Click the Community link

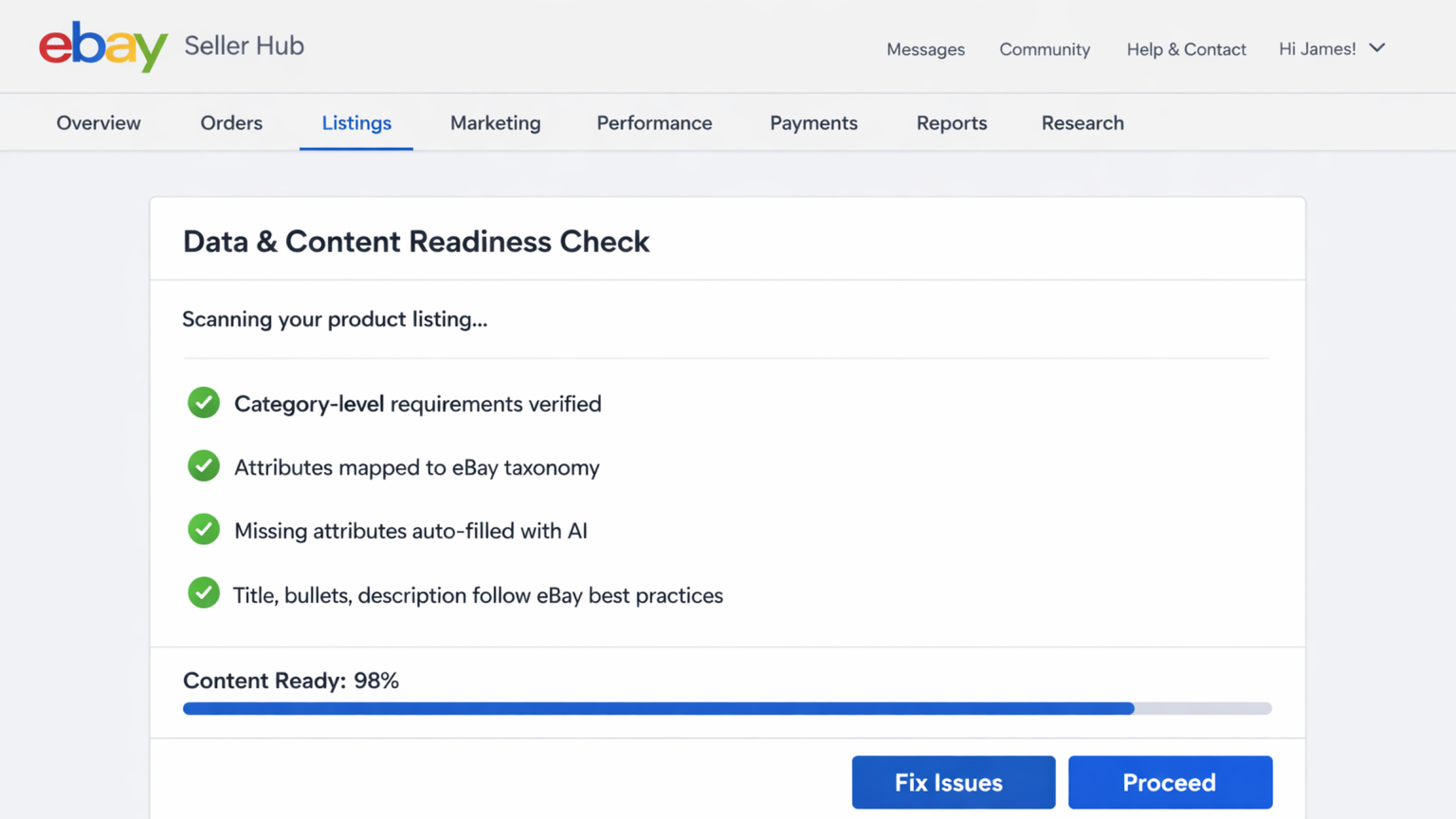click(1045, 49)
